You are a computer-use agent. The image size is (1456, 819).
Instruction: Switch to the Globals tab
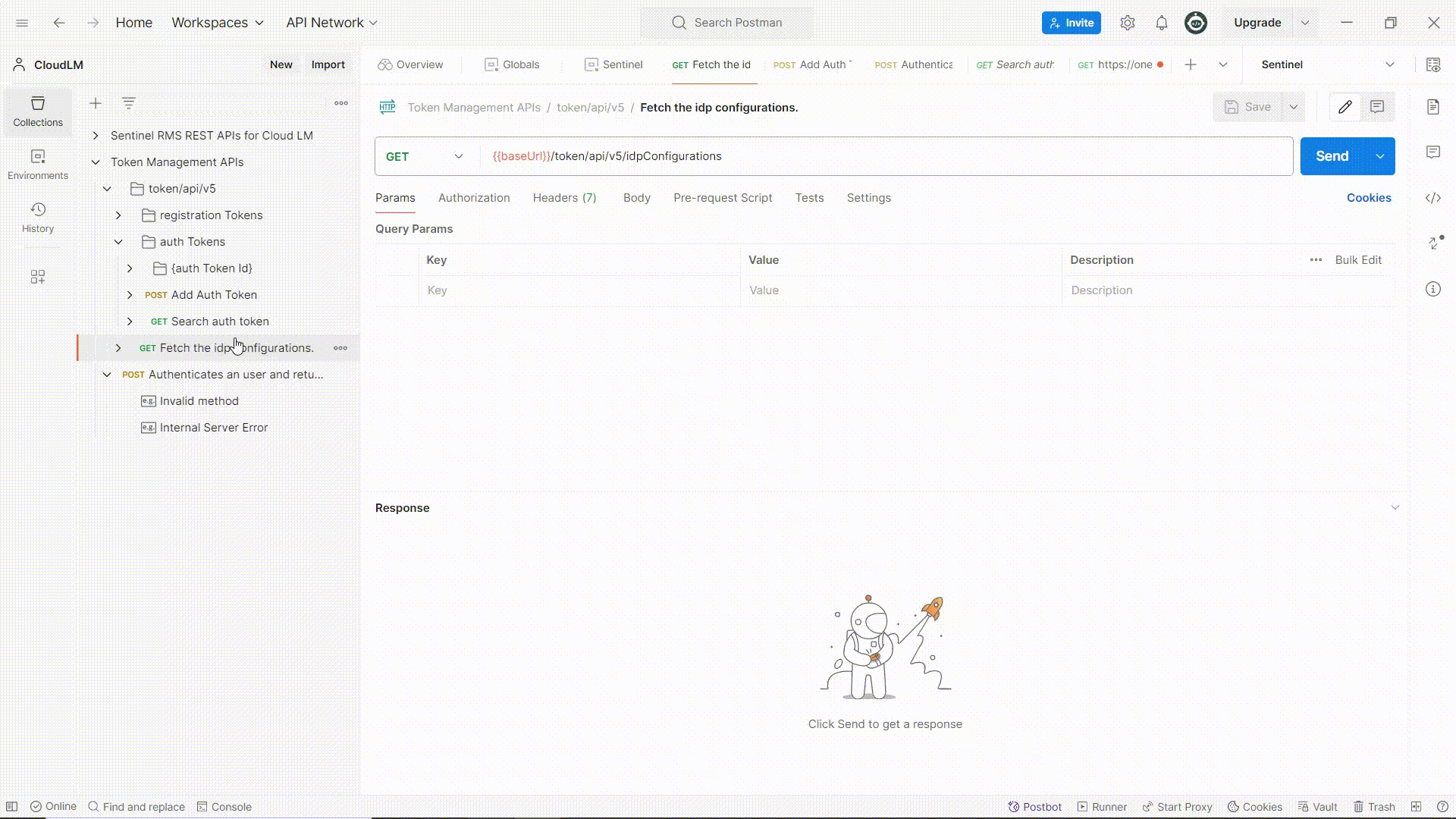[512, 64]
